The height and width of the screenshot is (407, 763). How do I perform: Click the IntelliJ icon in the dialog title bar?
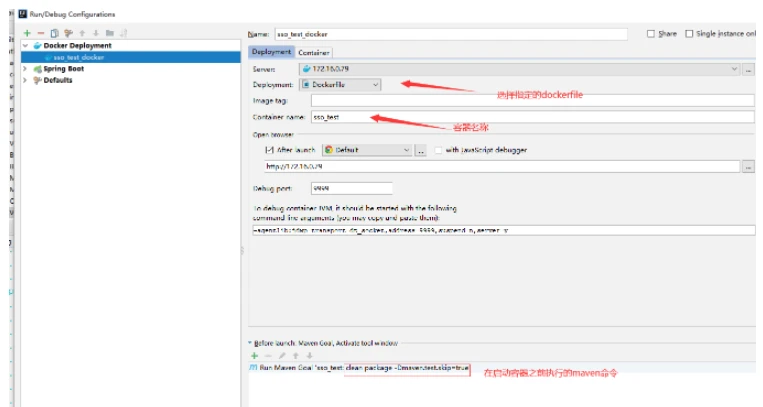22,14
